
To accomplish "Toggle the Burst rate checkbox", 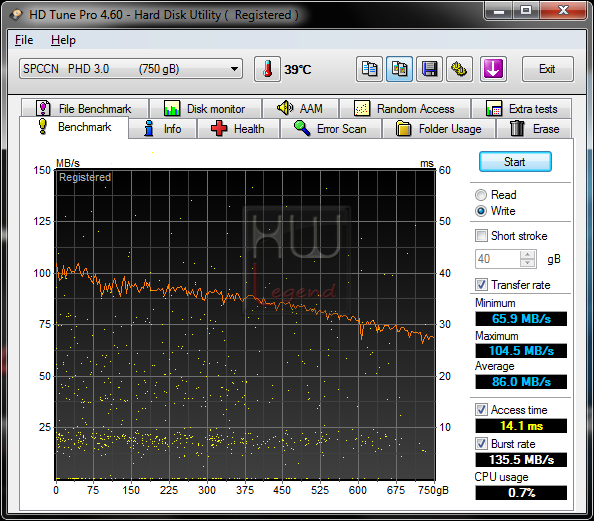I will pyautogui.click(x=481, y=444).
